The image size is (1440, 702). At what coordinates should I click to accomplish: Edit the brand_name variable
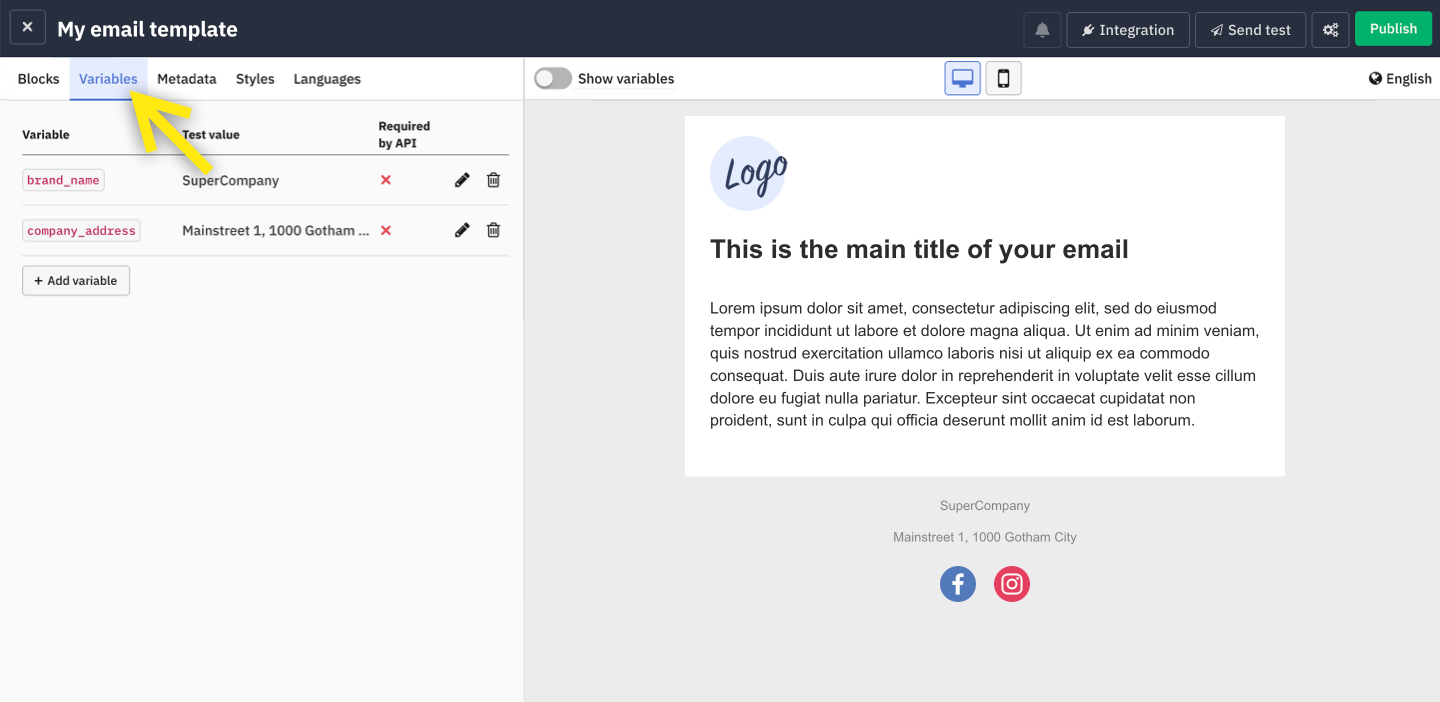pyautogui.click(x=462, y=180)
